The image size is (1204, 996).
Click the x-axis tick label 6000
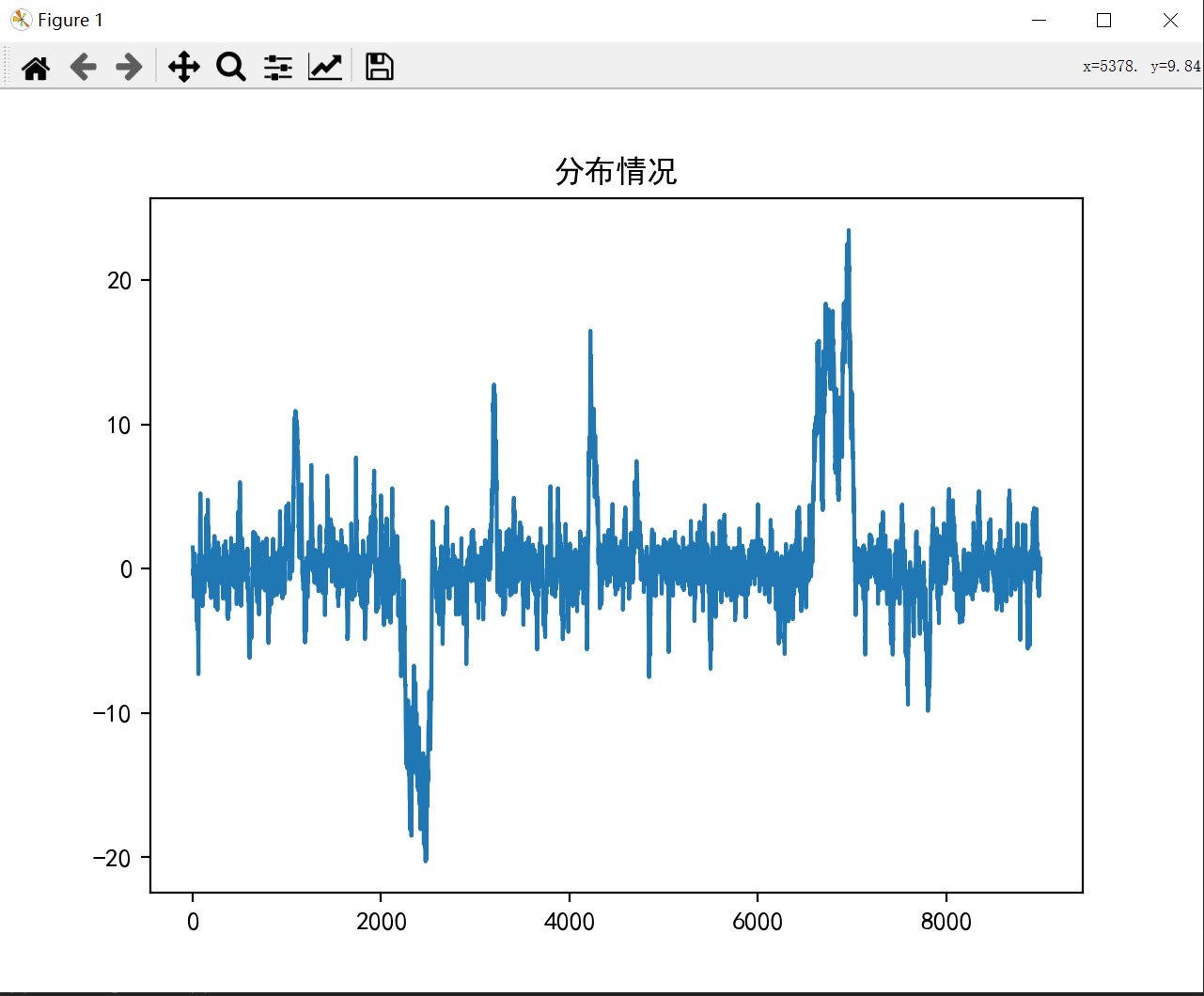[758, 922]
